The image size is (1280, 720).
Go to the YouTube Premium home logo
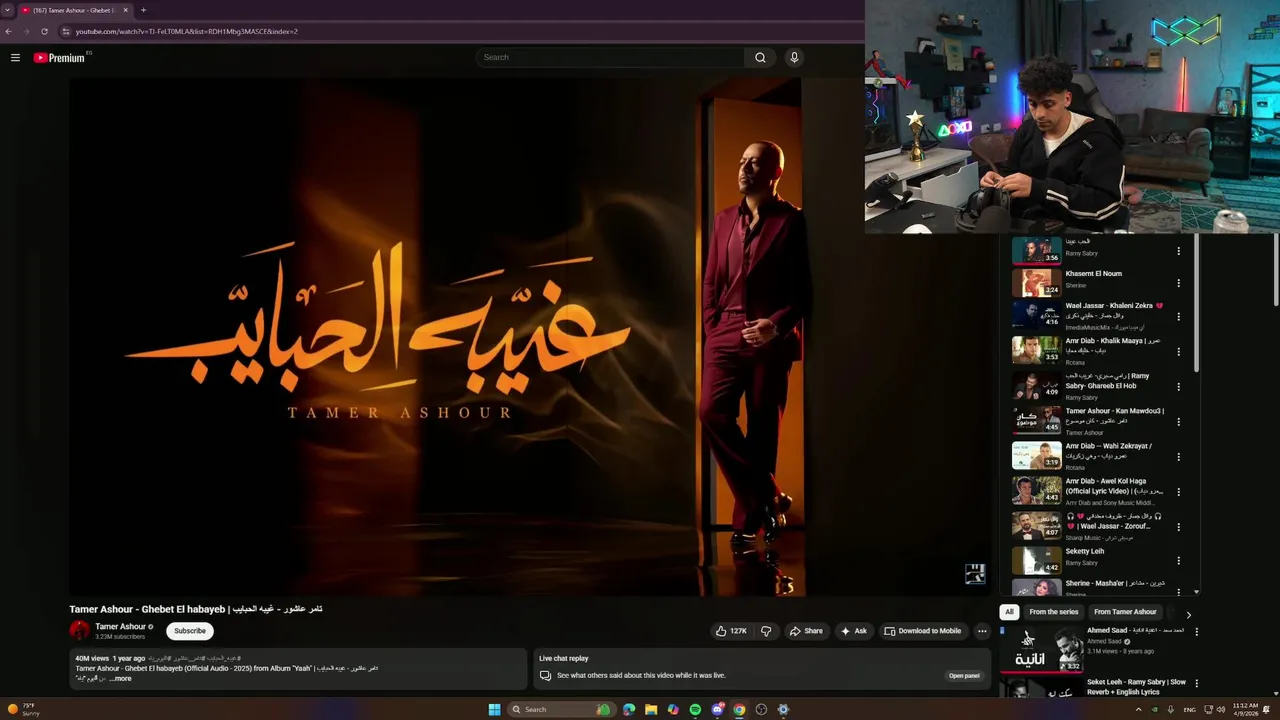[x=60, y=58]
